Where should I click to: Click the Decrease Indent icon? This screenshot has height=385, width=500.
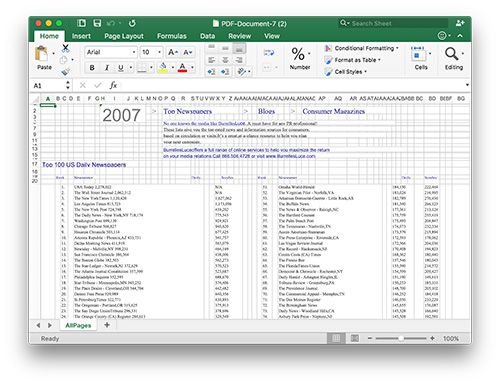[211, 72]
